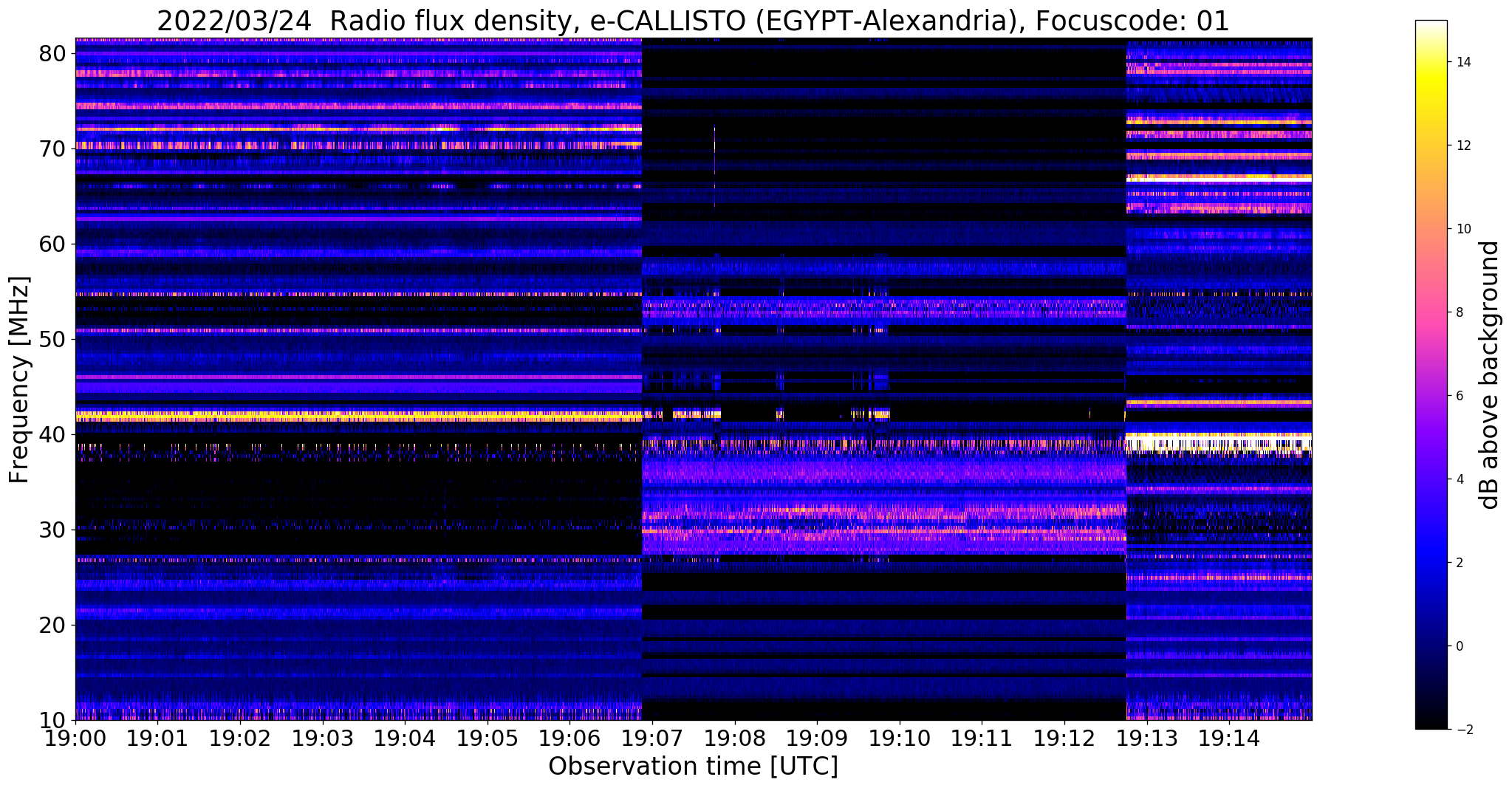Image resolution: width=1512 pixels, height=788 pixels.
Task: Click the colorbar tick label 0
Action: pos(1460,646)
